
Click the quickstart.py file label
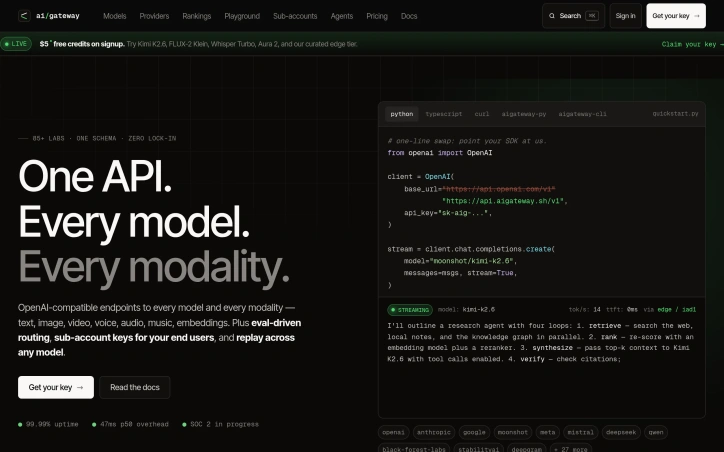click(x=675, y=114)
